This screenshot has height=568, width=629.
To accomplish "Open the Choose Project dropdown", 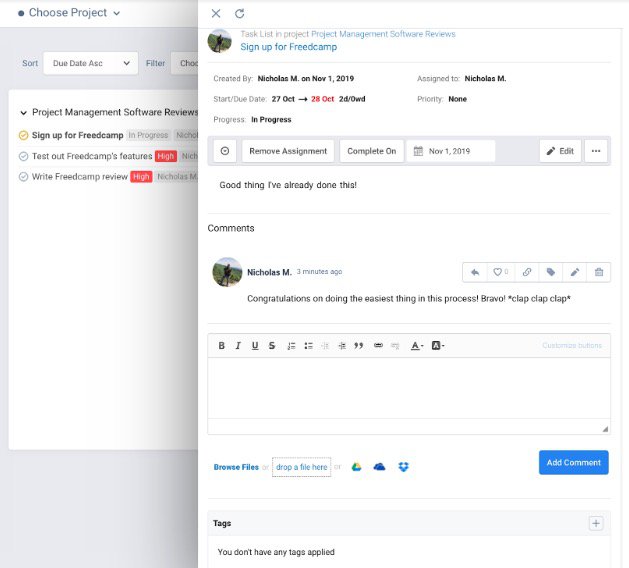I will coord(69,13).
